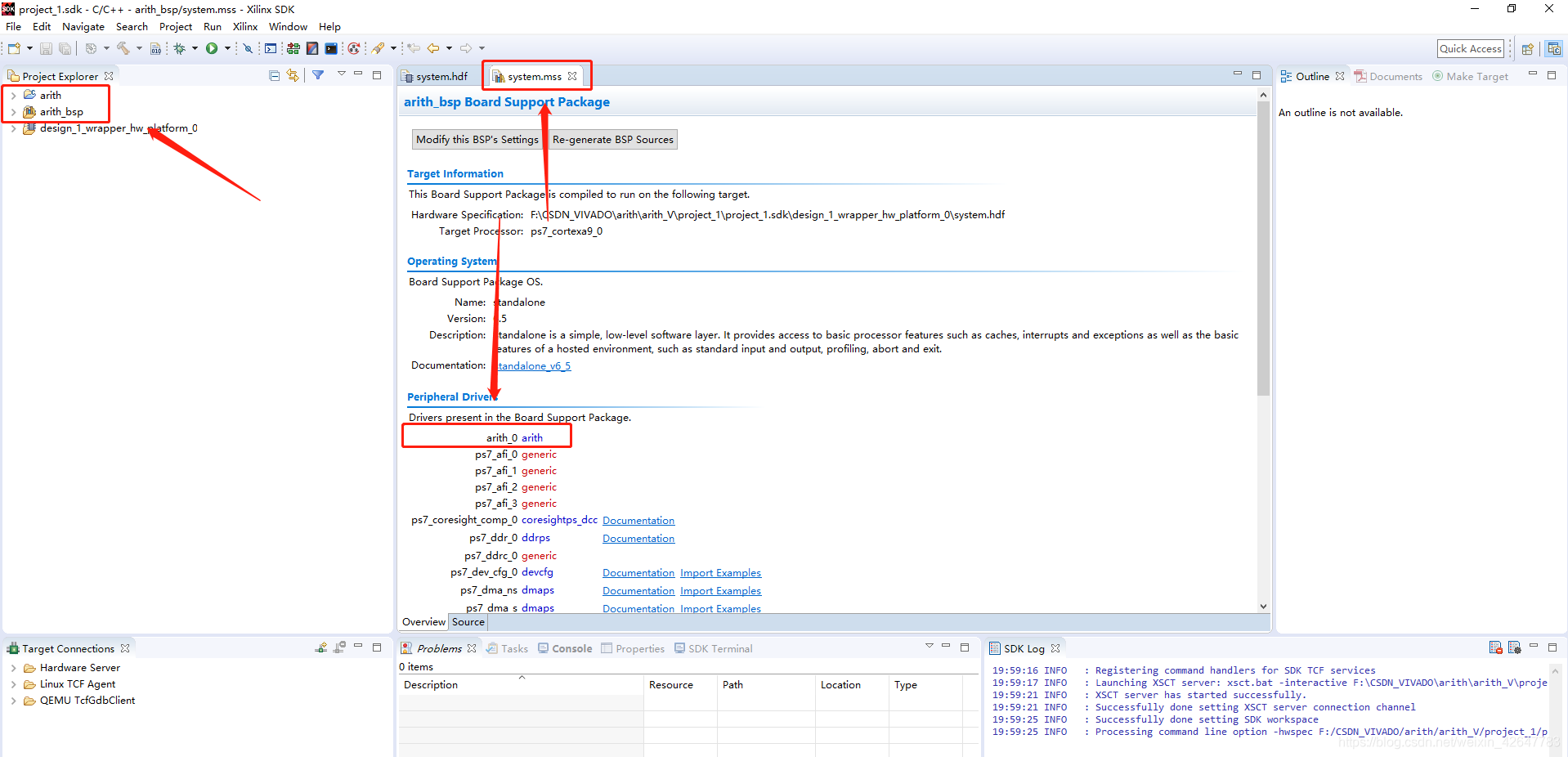The image size is (1568, 757).
Task: Expand the arith project tree node
Action: coord(13,96)
